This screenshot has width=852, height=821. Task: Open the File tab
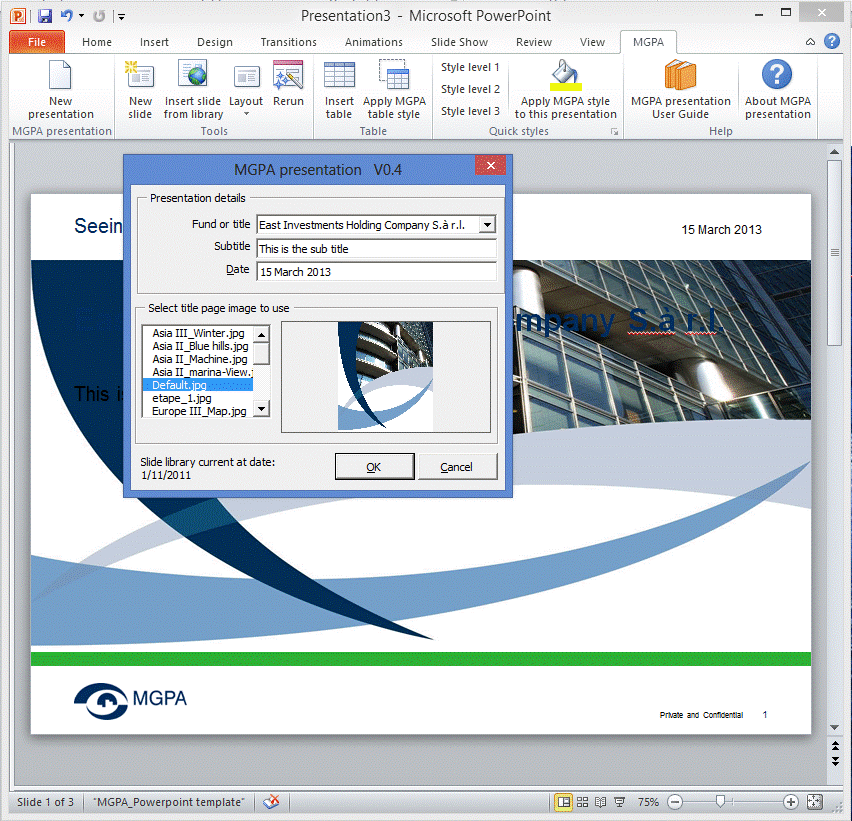click(37, 42)
